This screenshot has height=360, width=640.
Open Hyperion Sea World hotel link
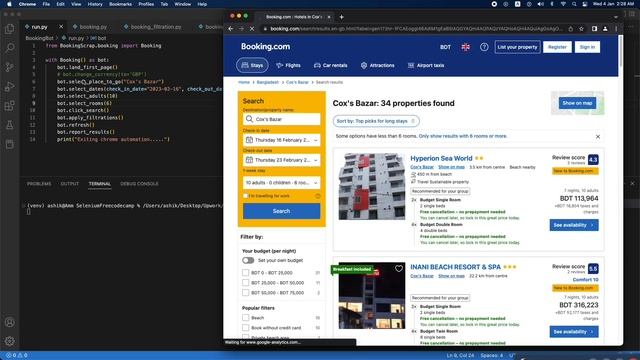[x=441, y=158]
